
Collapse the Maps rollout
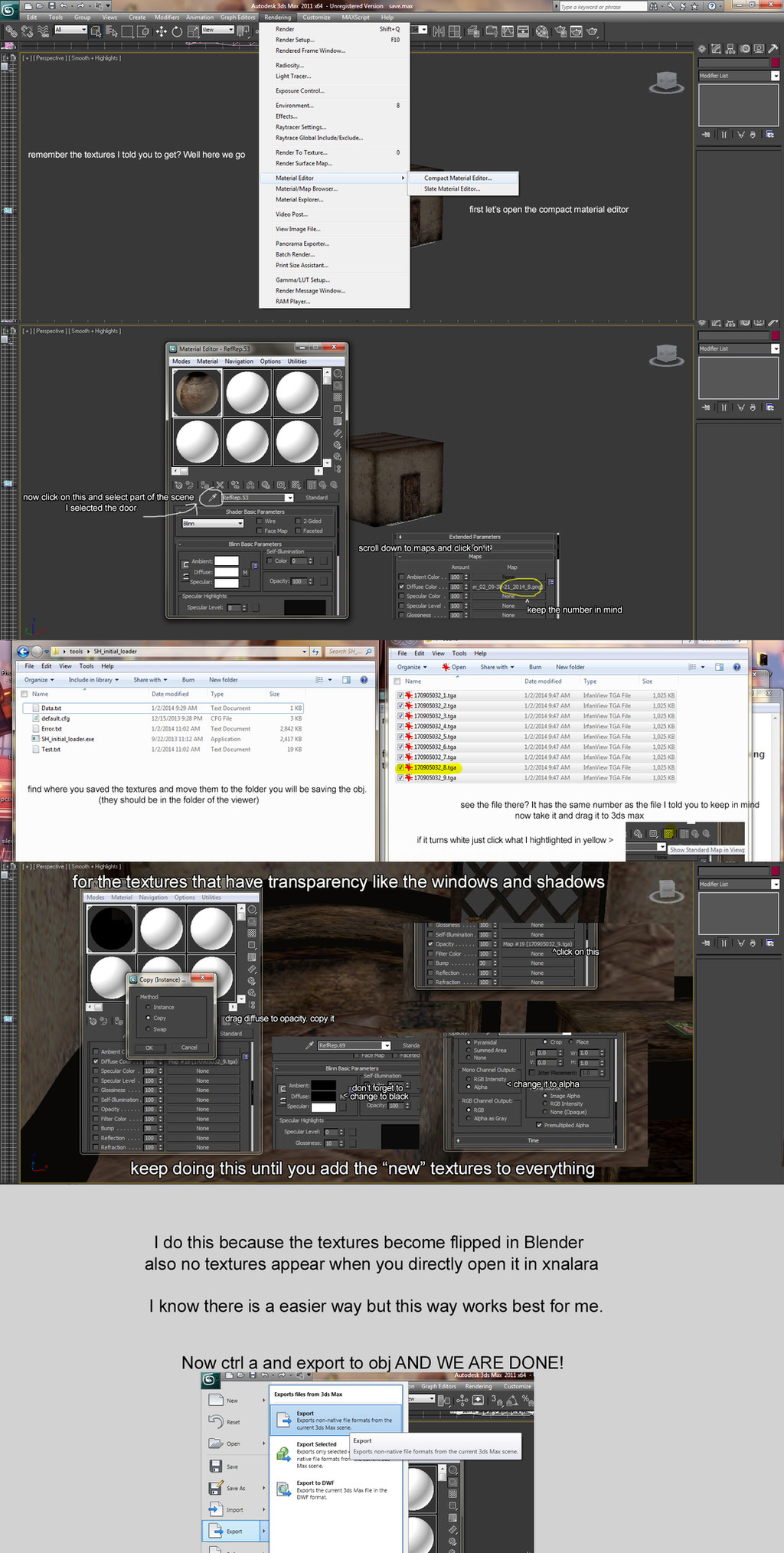click(x=475, y=557)
